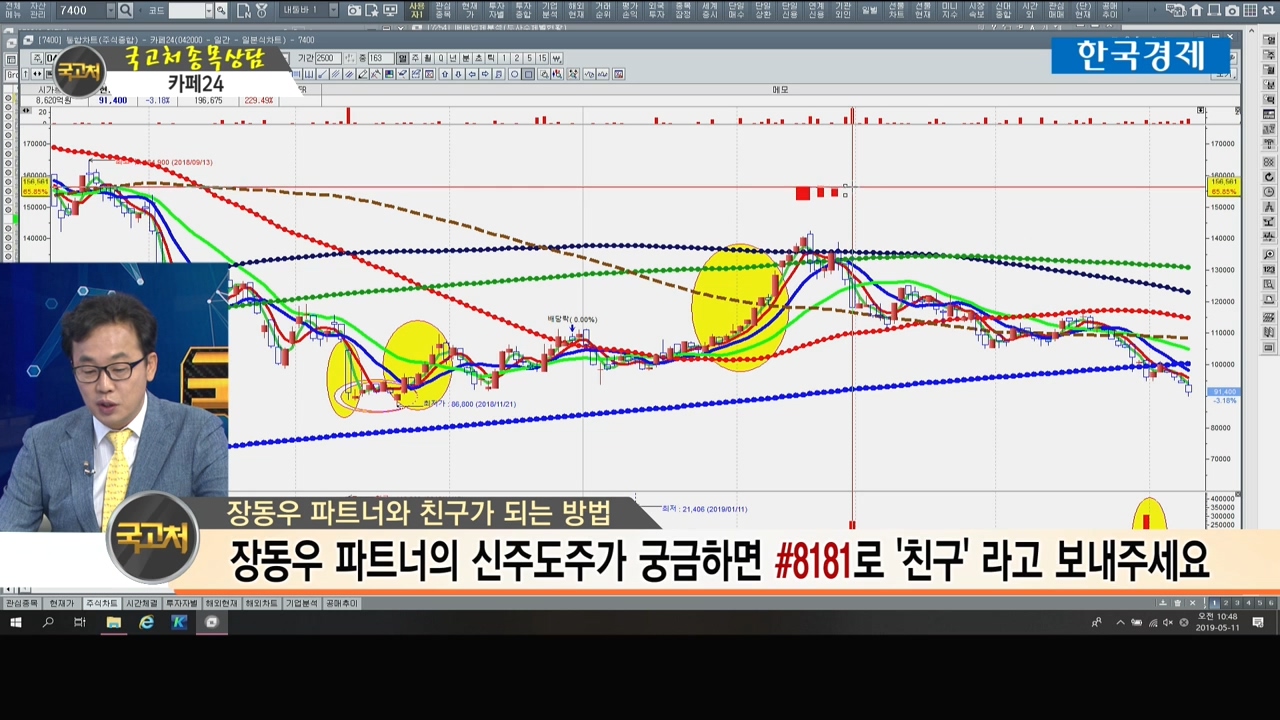The image size is (1280, 720).
Task: Toggle the weekly (주) period button
Action: pos(415,58)
